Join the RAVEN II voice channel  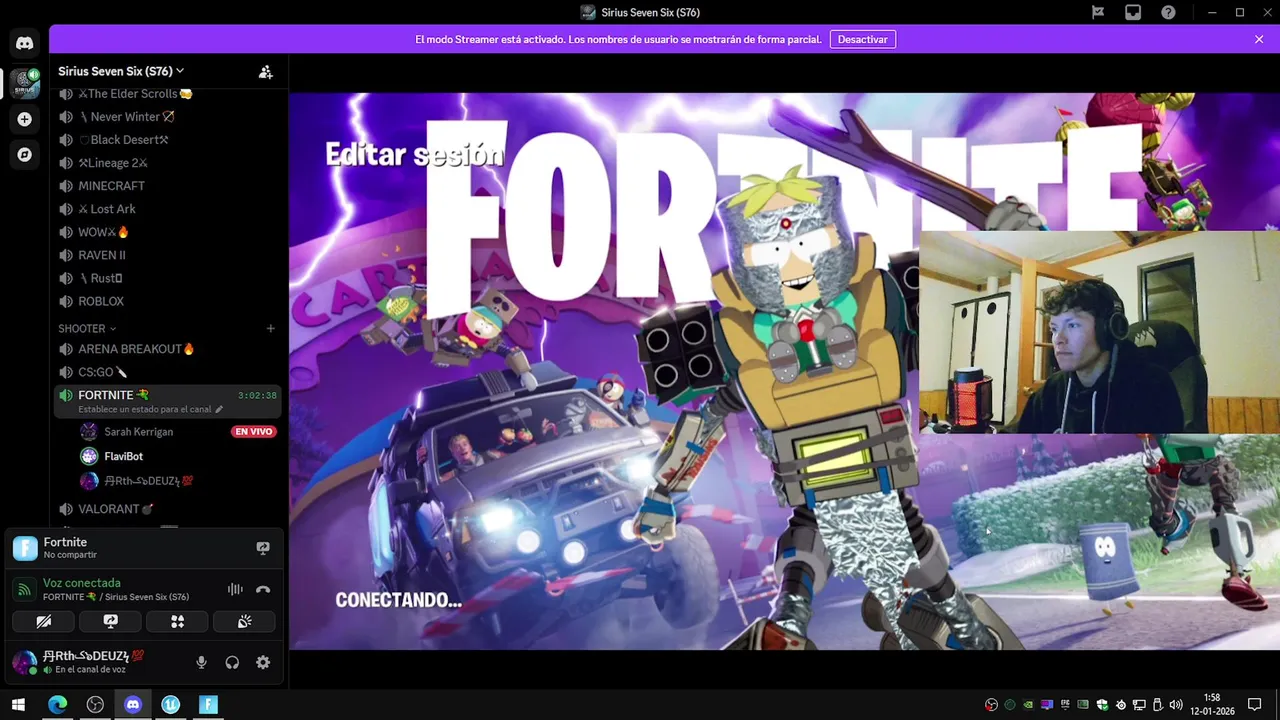[167, 255]
